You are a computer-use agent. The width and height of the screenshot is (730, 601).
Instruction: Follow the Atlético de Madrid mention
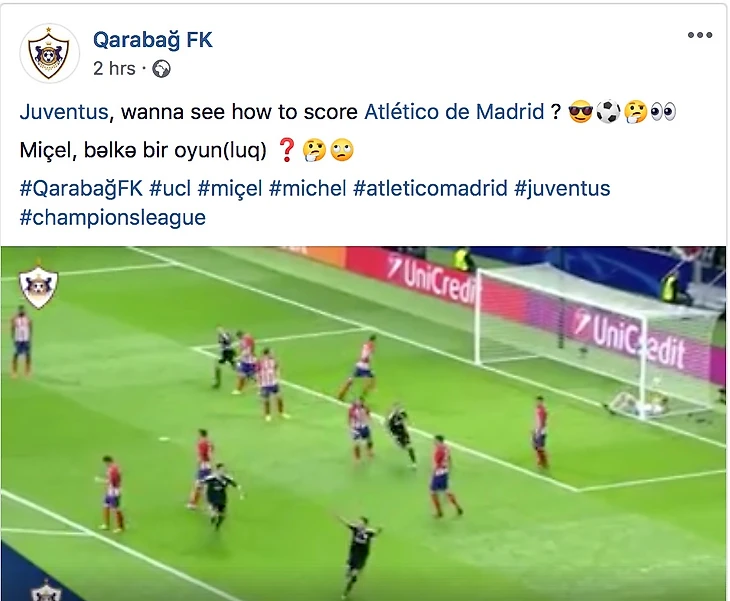click(454, 112)
